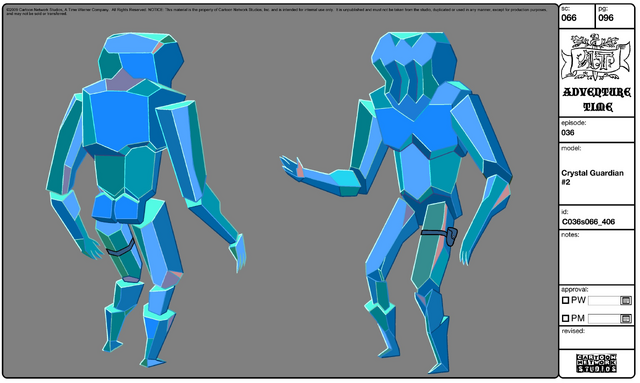
Task: Click the PM approval date field
Action: (604, 318)
